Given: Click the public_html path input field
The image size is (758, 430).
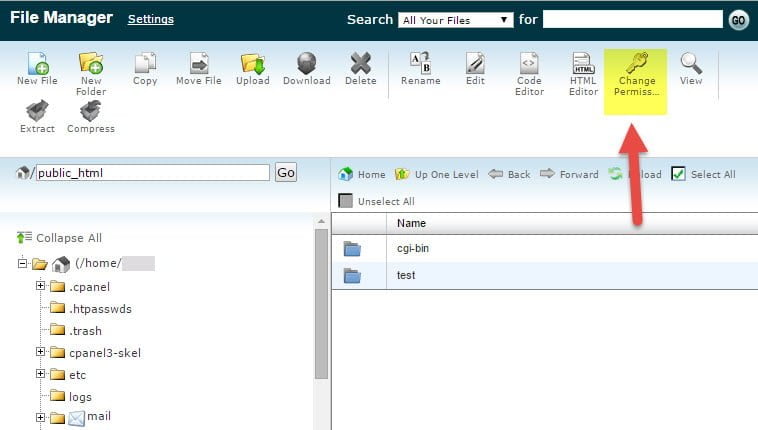Looking at the screenshot, I should [x=152, y=173].
